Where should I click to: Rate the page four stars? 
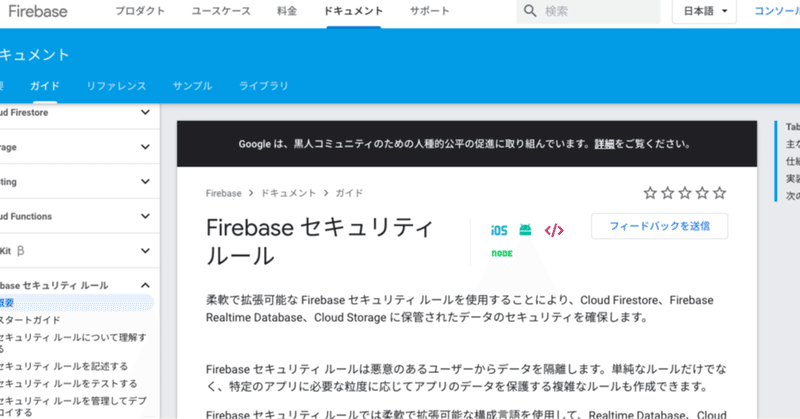[702, 193]
